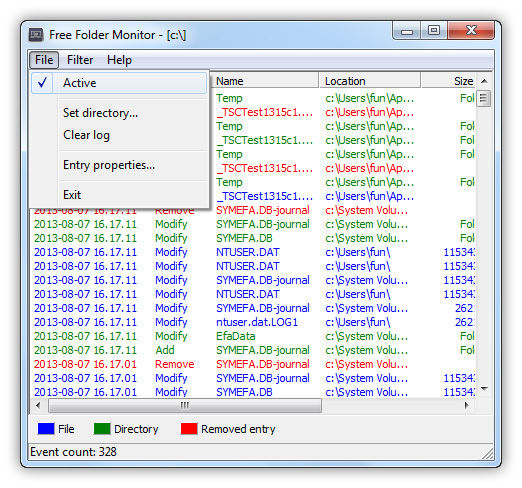
Task: Open the File menu
Action: click(44, 60)
